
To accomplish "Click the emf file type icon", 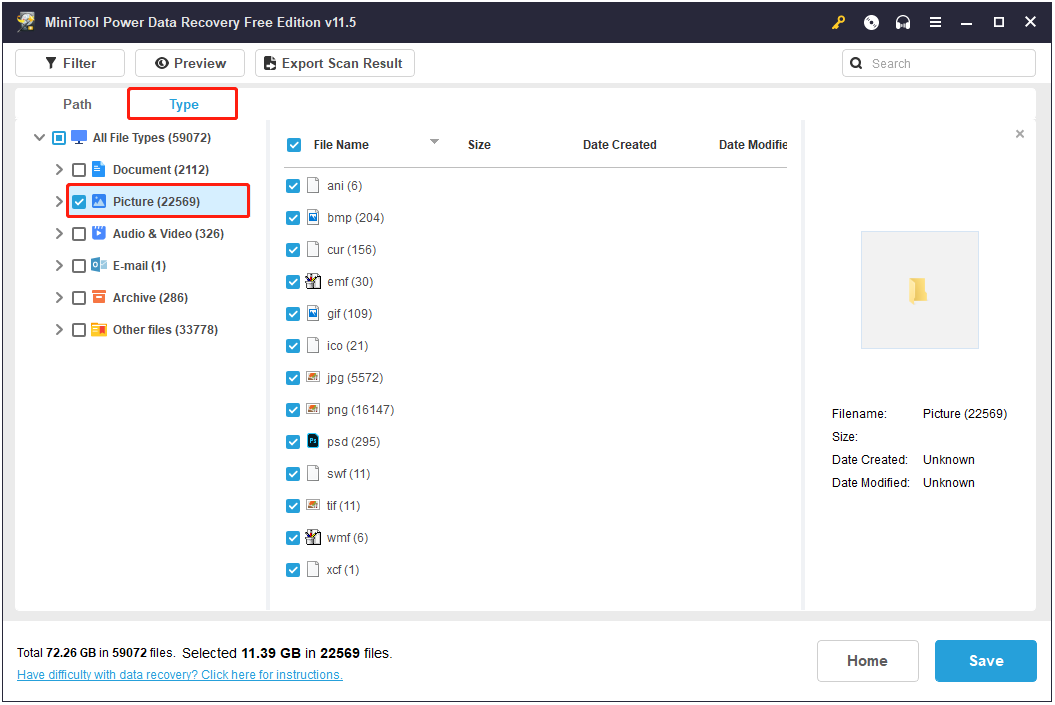I will (x=313, y=281).
